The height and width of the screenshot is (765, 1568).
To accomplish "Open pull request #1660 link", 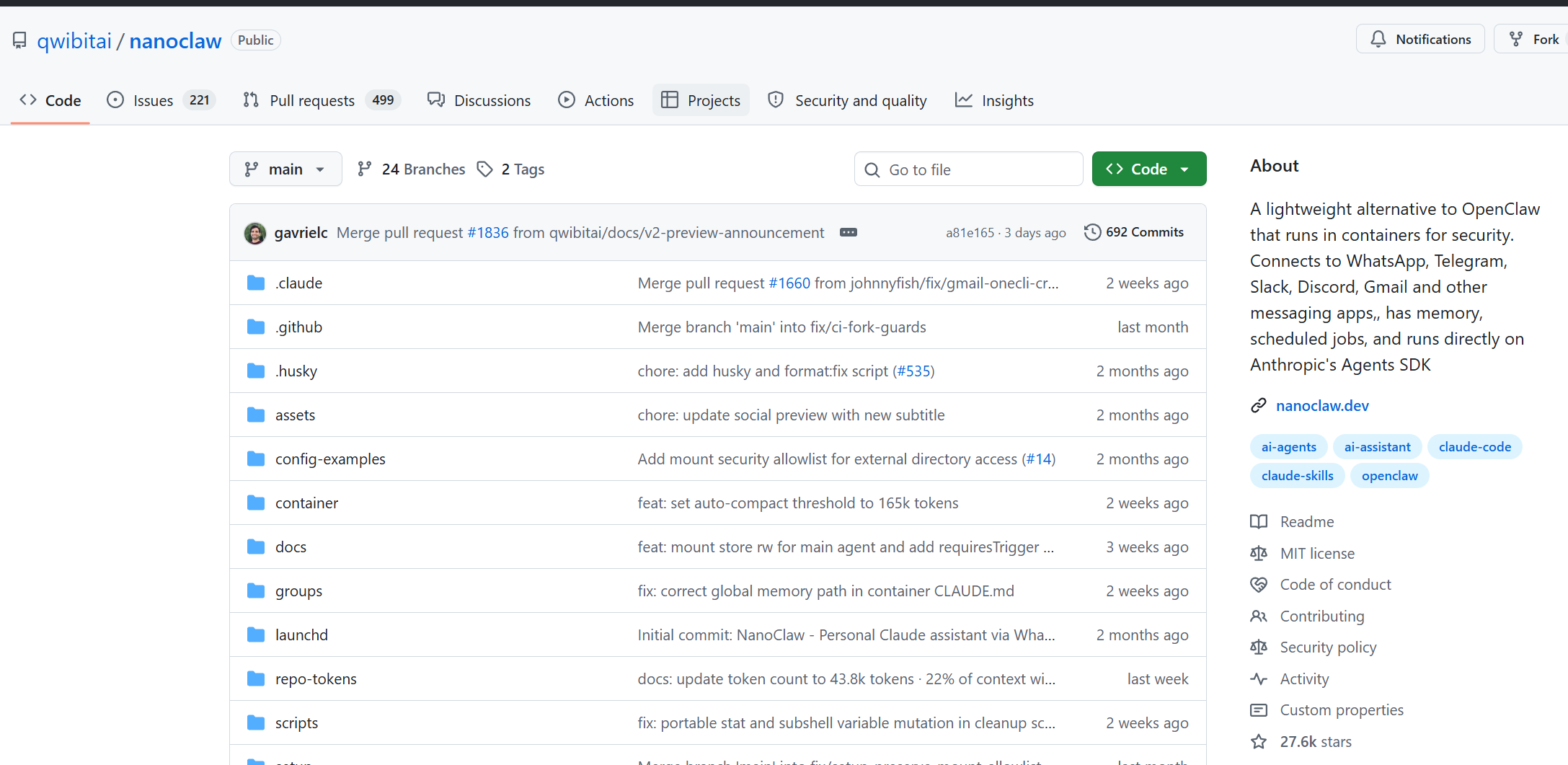I will [789, 283].
